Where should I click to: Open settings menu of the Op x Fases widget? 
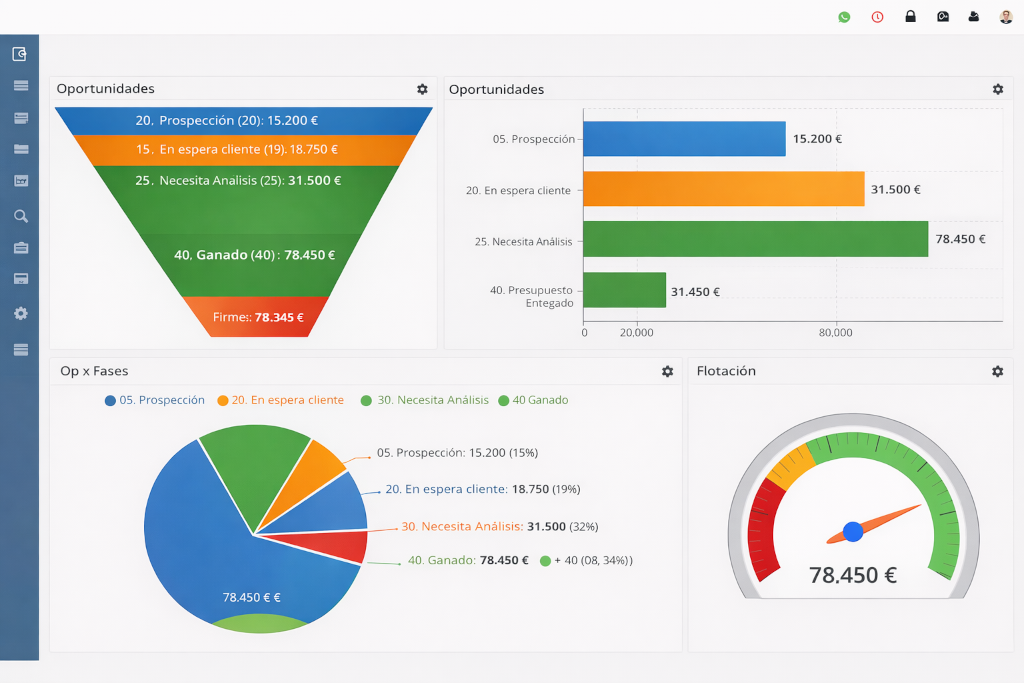click(x=666, y=370)
